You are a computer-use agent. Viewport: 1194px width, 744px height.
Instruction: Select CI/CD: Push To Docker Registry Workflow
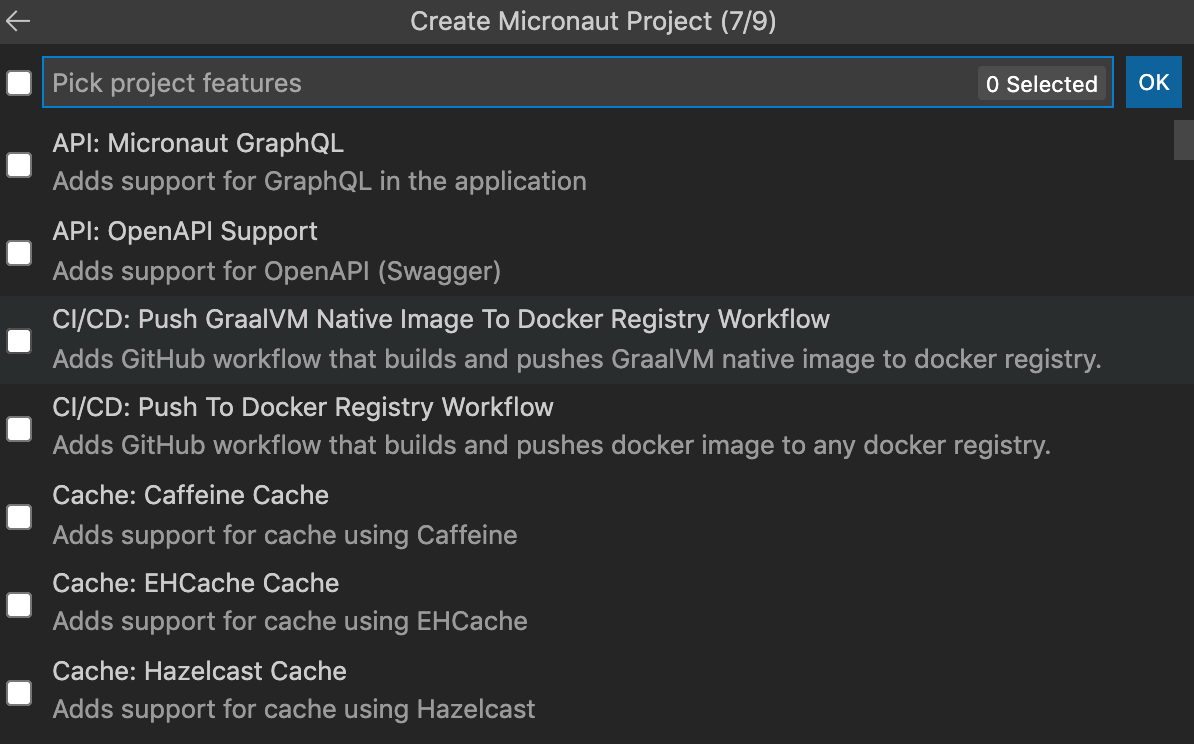[x=303, y=407]
